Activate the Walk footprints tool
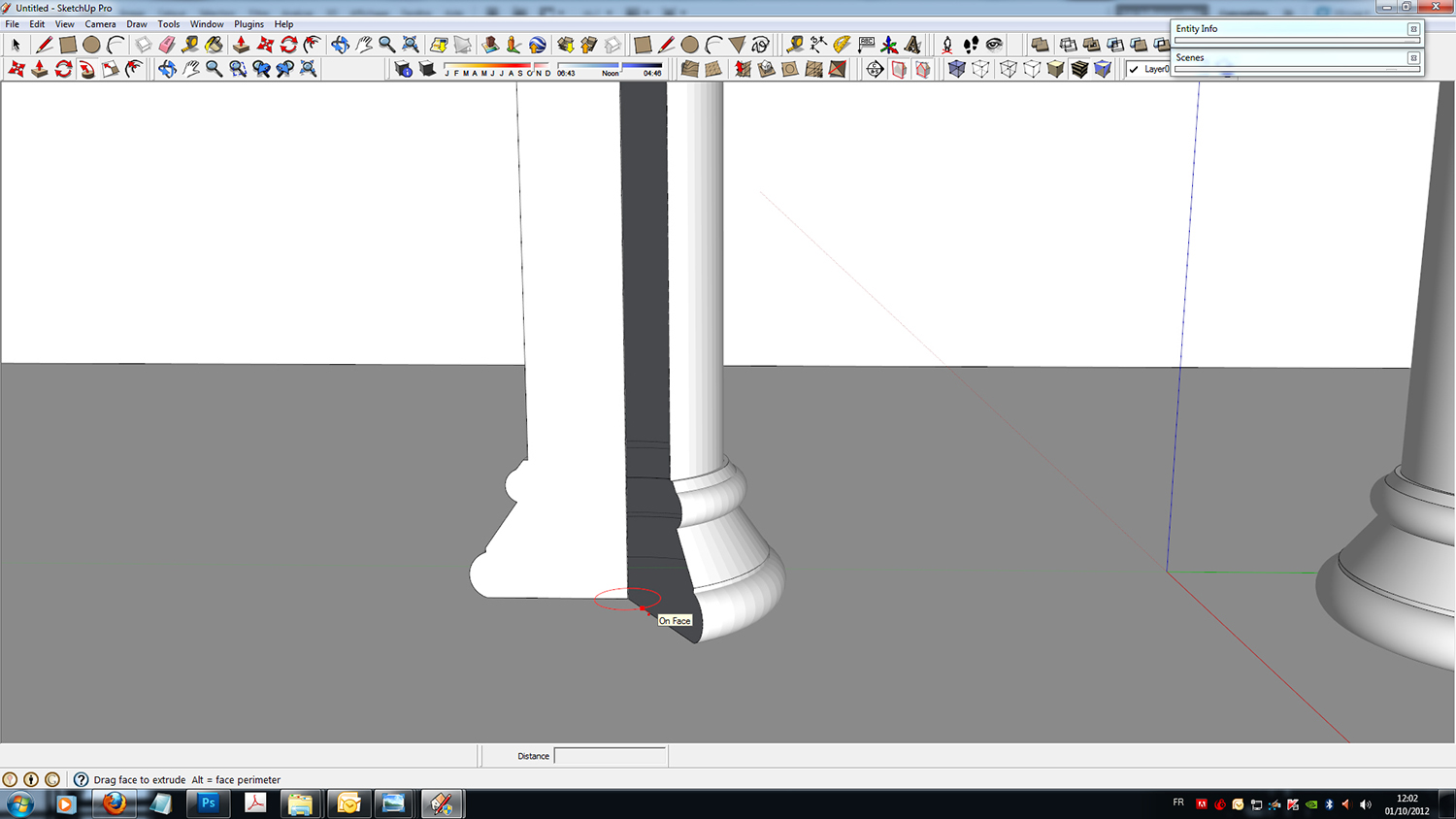This screenshot has height=819, width=1456. pyautogui.click(x=971, y=45)
